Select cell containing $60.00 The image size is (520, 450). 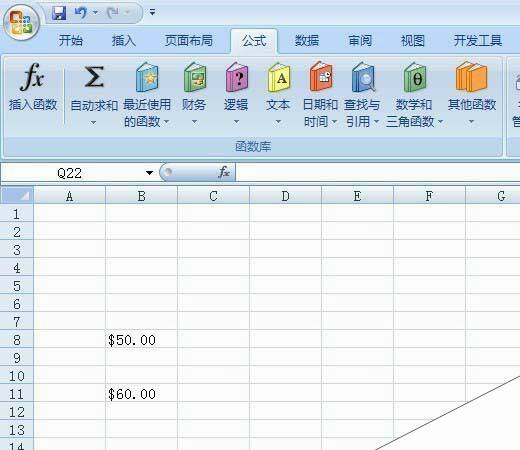141,394
